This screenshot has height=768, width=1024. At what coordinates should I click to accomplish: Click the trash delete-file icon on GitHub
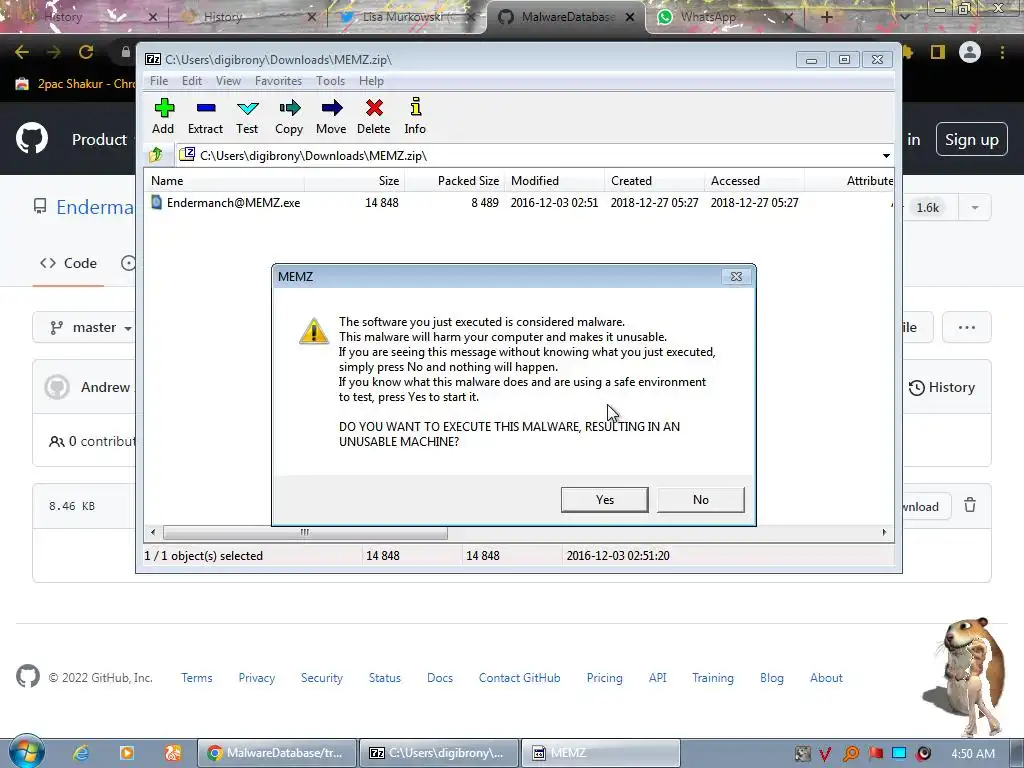coord(970,505)
